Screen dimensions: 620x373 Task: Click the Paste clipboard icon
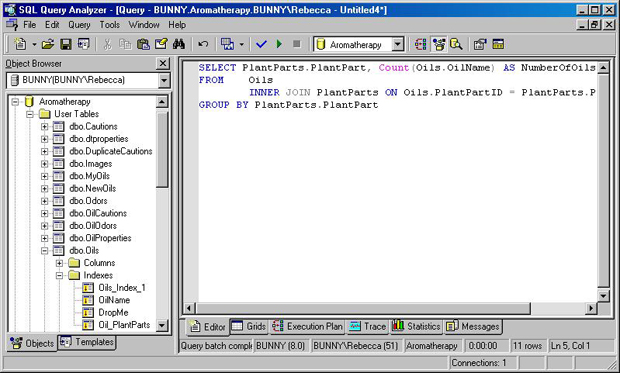[143, 44]
